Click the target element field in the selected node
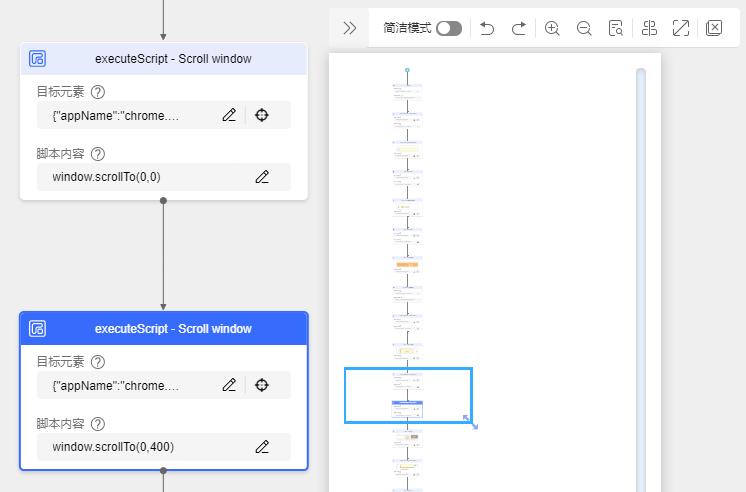 pyautogui.click(x=164, y=384)
